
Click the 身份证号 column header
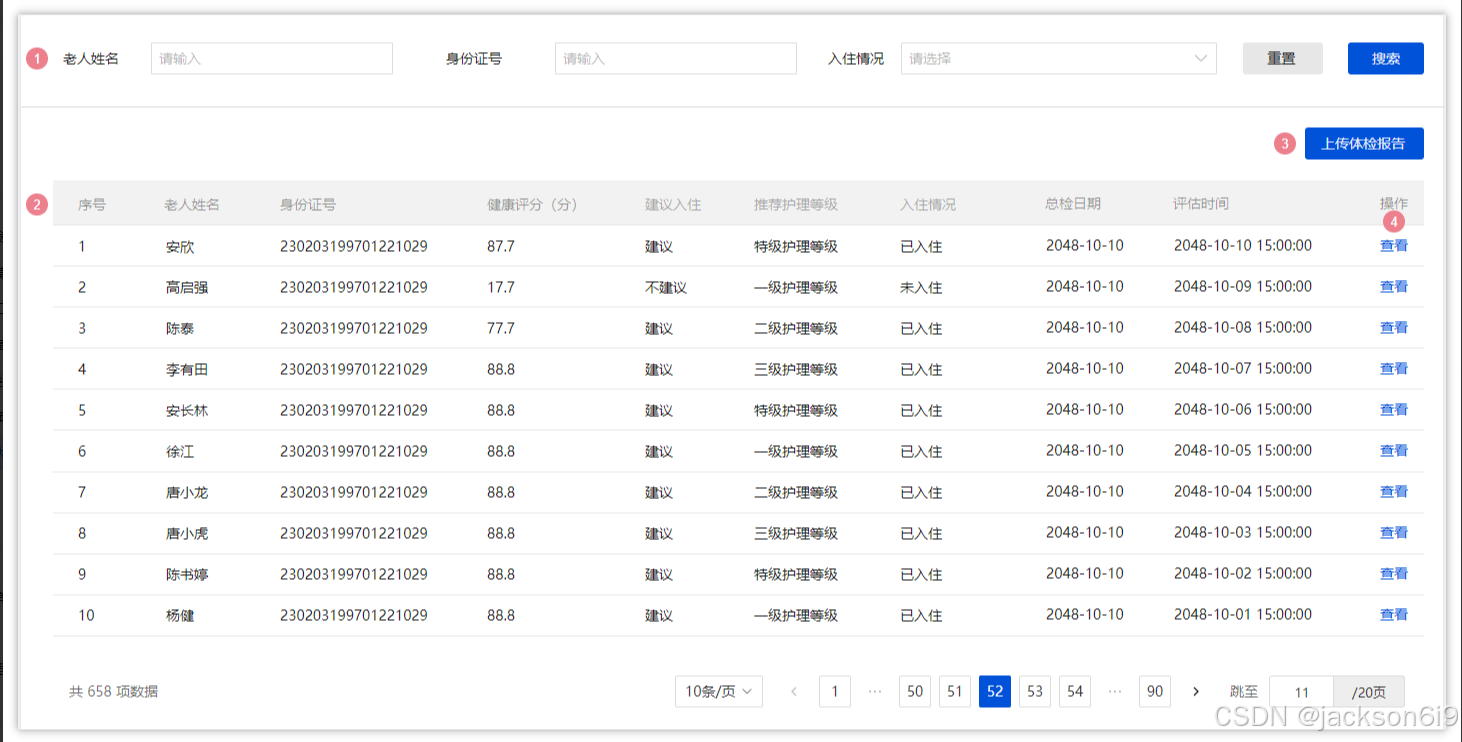(308, 204)
